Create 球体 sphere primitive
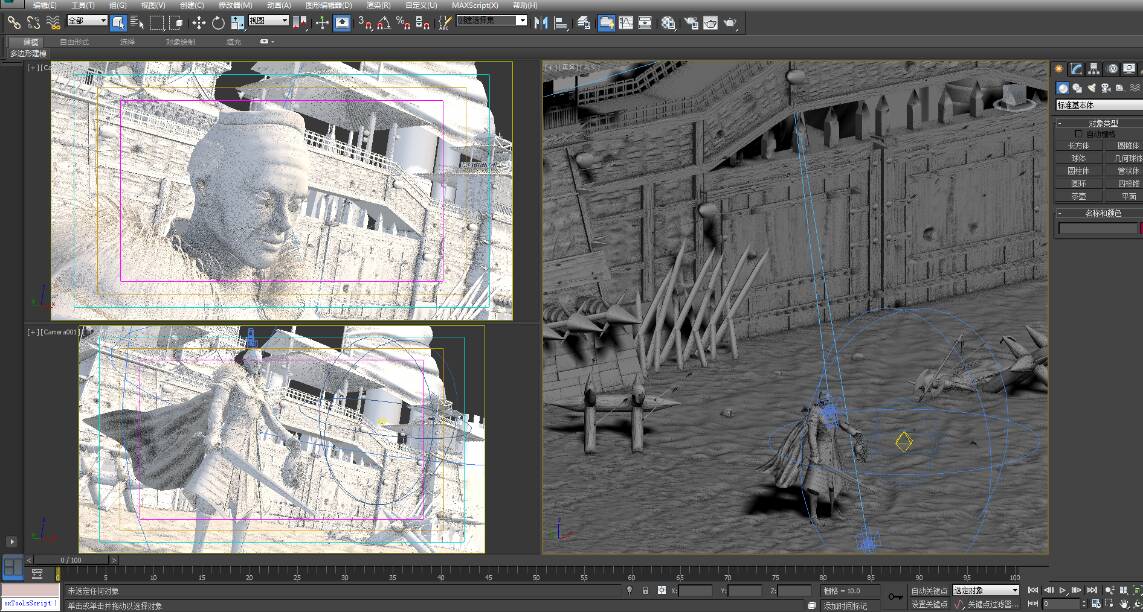The width and height of the screenshot is (1143, 612). tap(1077, 158)
